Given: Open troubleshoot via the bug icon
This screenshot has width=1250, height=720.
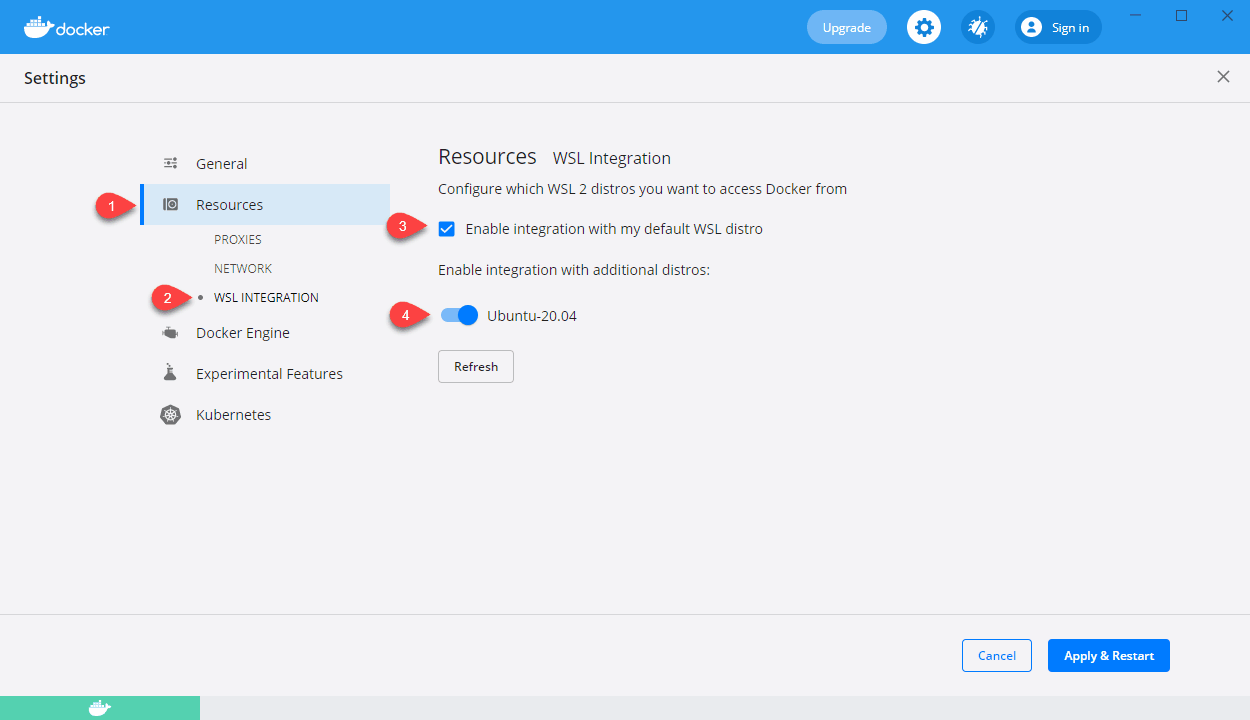Looking at the screenshot, I should [978, 27].
